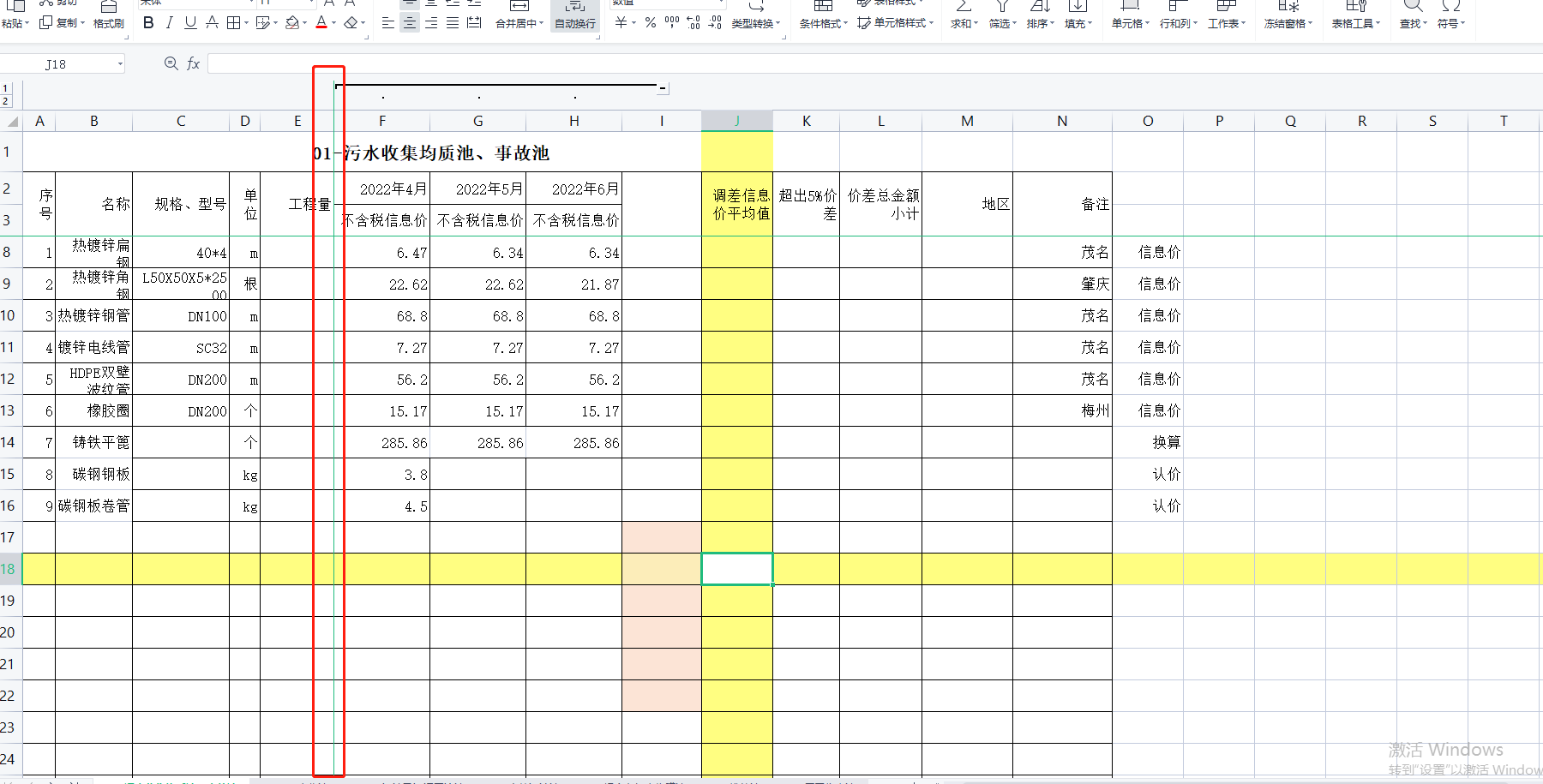Click the cell with L50X50X5*2500
This screenshot has height=784, width=1543.
click(181, 284)
